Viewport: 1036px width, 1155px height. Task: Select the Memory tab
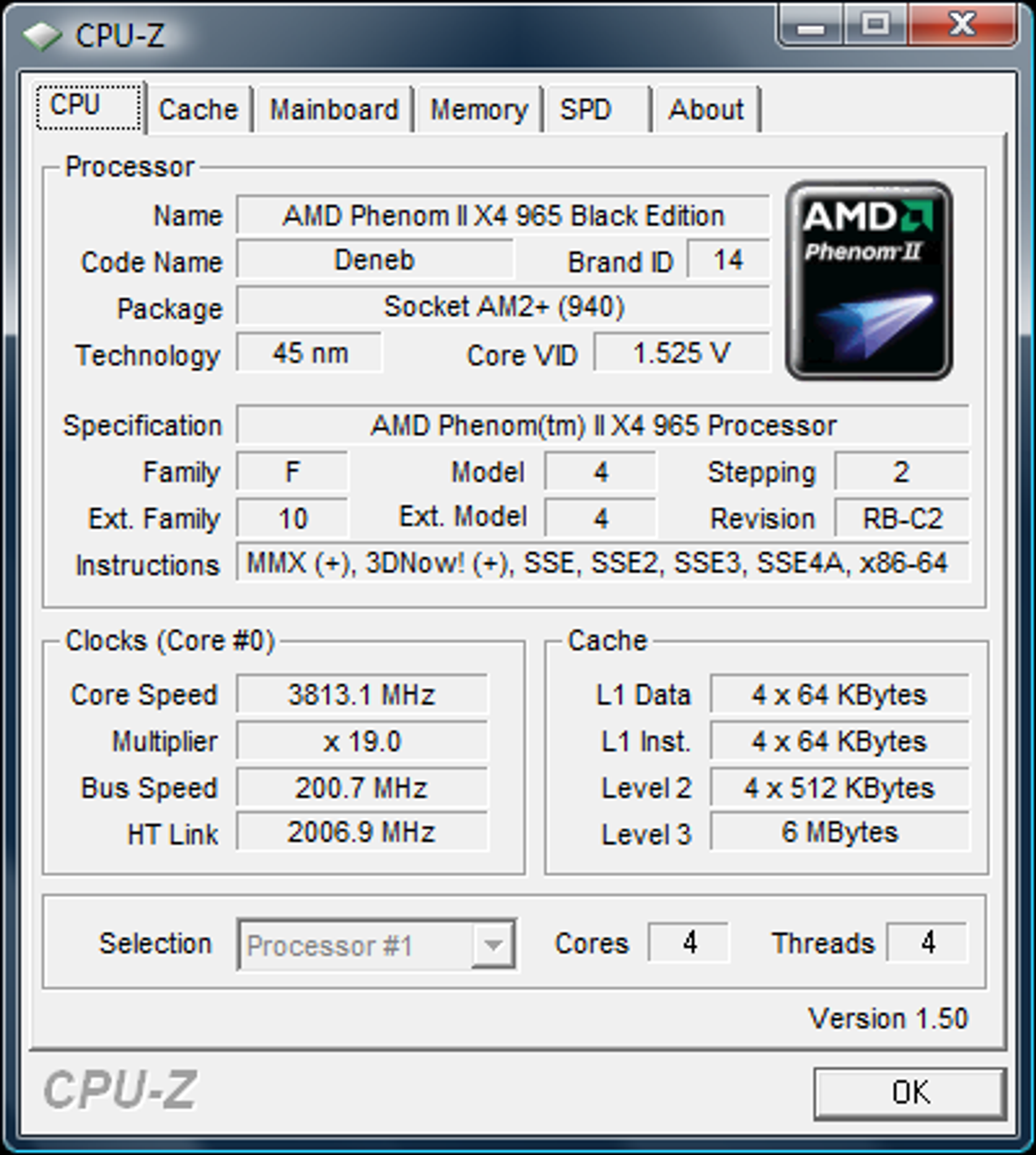[479, 110]
